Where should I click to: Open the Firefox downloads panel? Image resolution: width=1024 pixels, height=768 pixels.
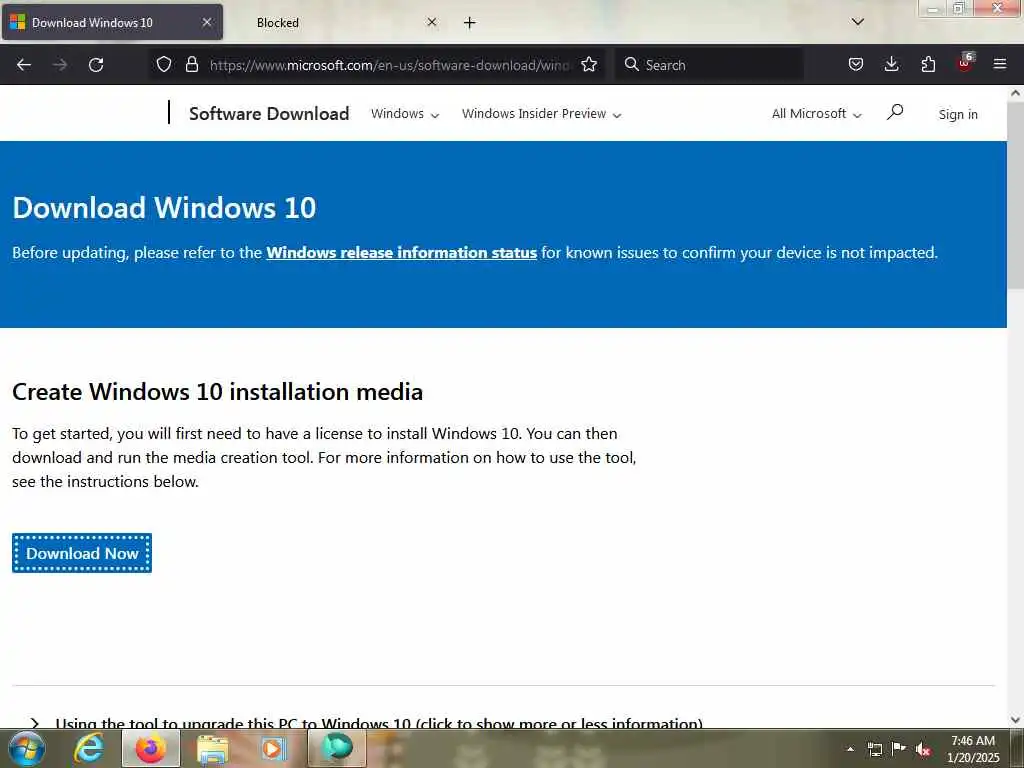[x=891, y=64]
